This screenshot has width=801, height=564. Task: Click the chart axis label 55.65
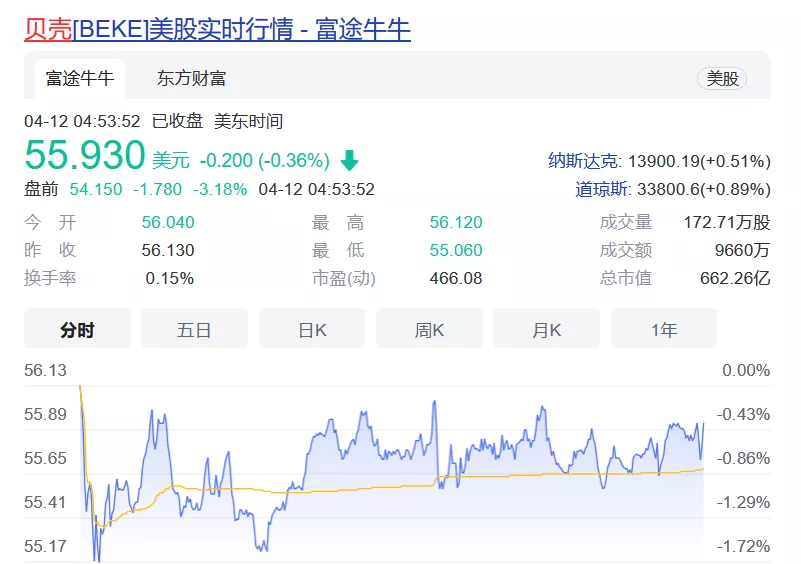[x=45, y=458]
